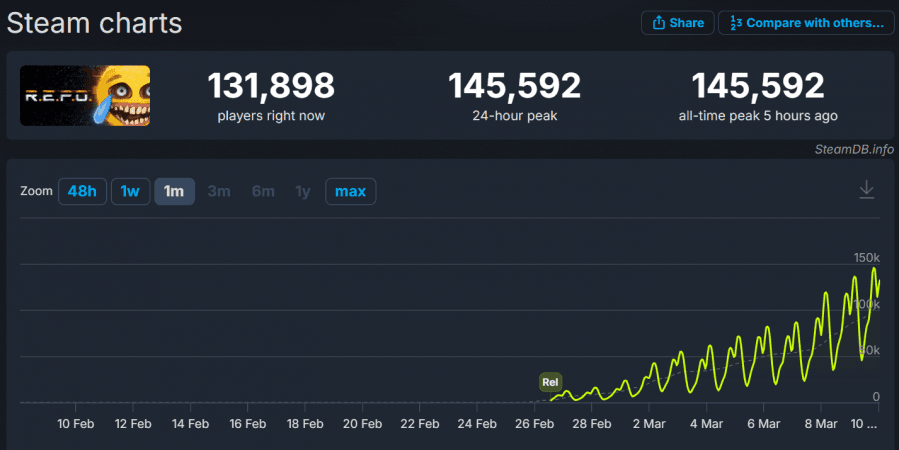The image size is (899, 450).
Task: Select the 1w zoom range
Action: point(130,191)
